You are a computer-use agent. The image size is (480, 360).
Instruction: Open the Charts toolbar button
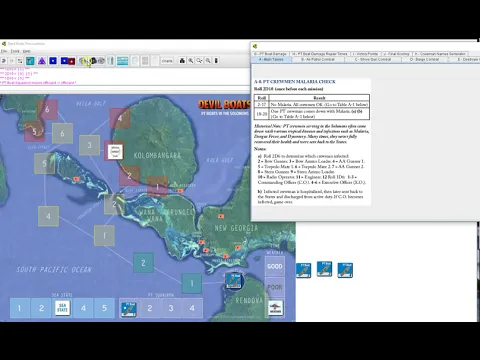[167, 61]
